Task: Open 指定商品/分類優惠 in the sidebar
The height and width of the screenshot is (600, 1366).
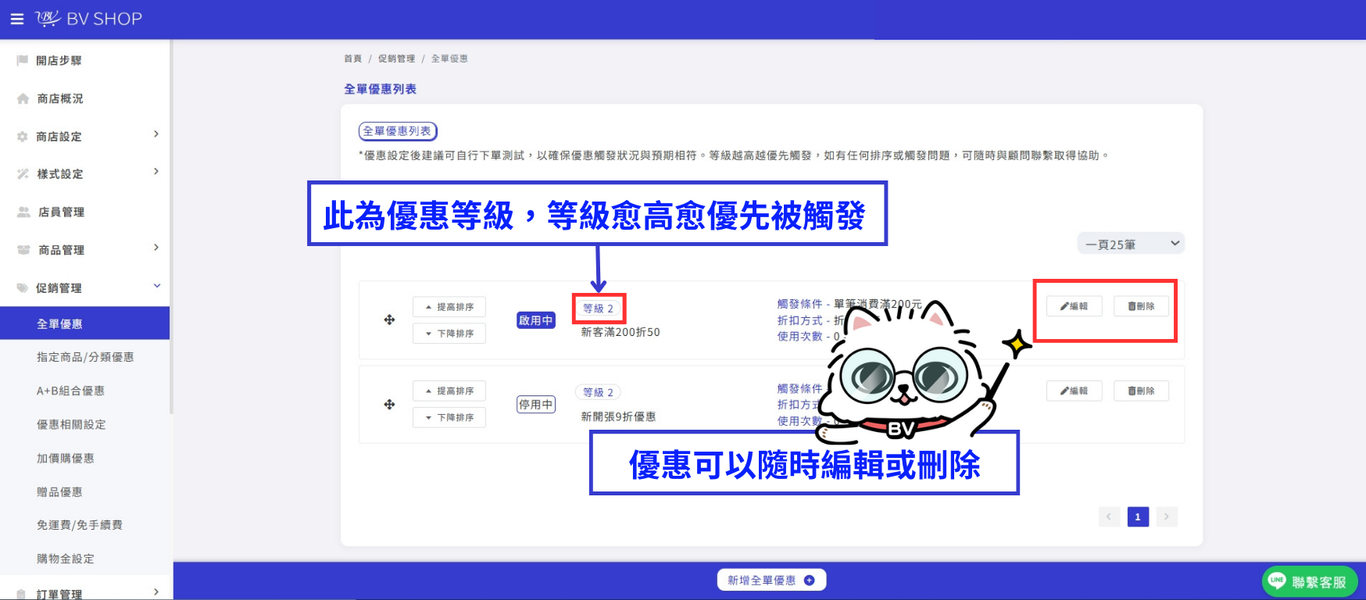Action: tap(85, 357)
